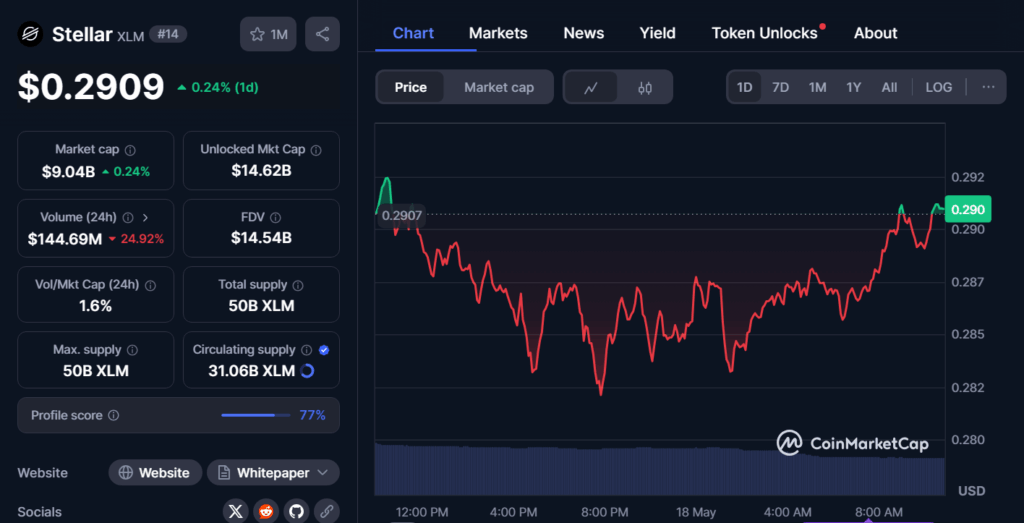Open Vol/Mkt Cap (24h) info icon
This screenshot has width=1024, height=523.
click(150, 285)
